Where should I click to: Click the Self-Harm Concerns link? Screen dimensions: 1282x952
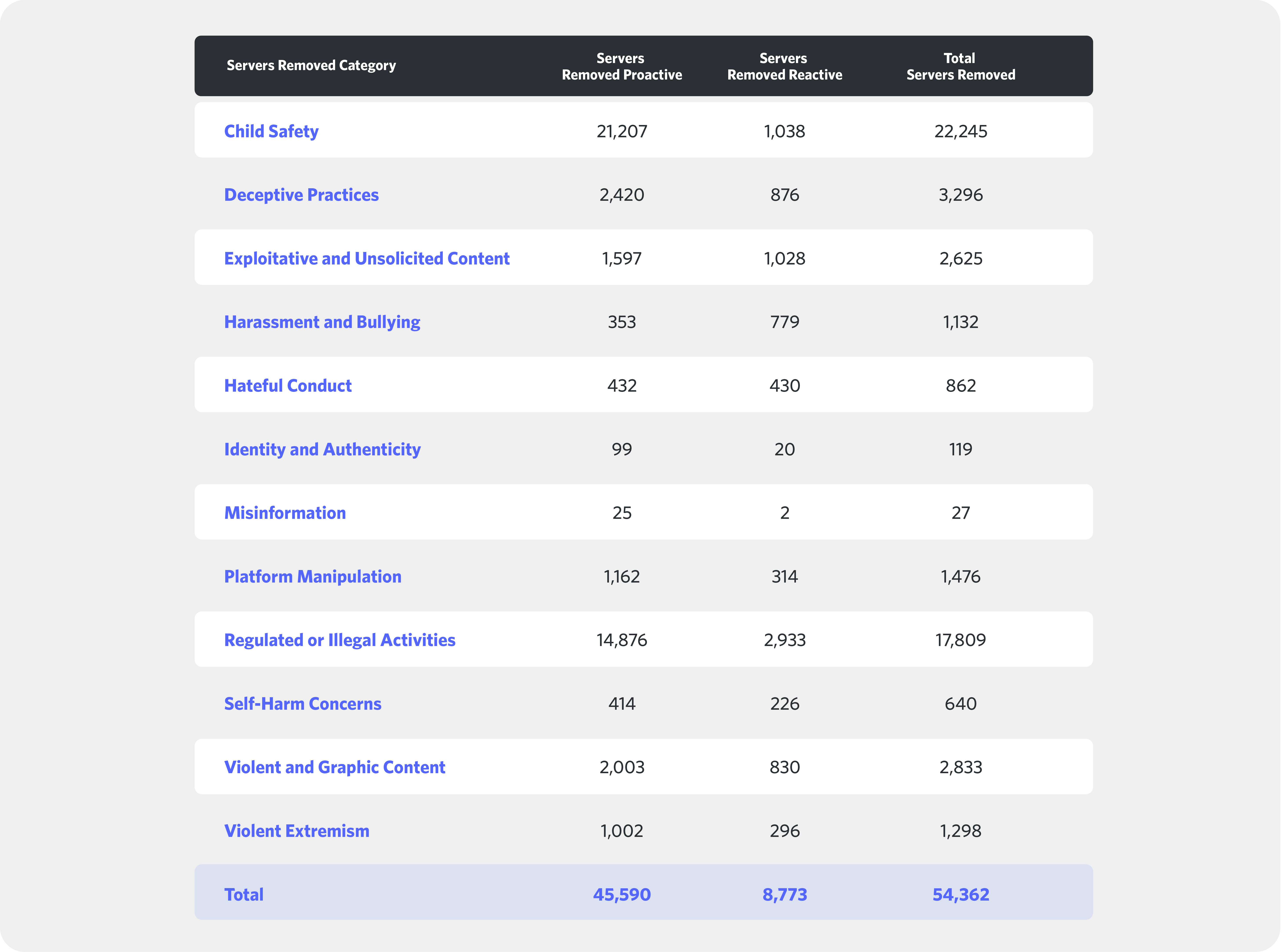coord(303,704)
